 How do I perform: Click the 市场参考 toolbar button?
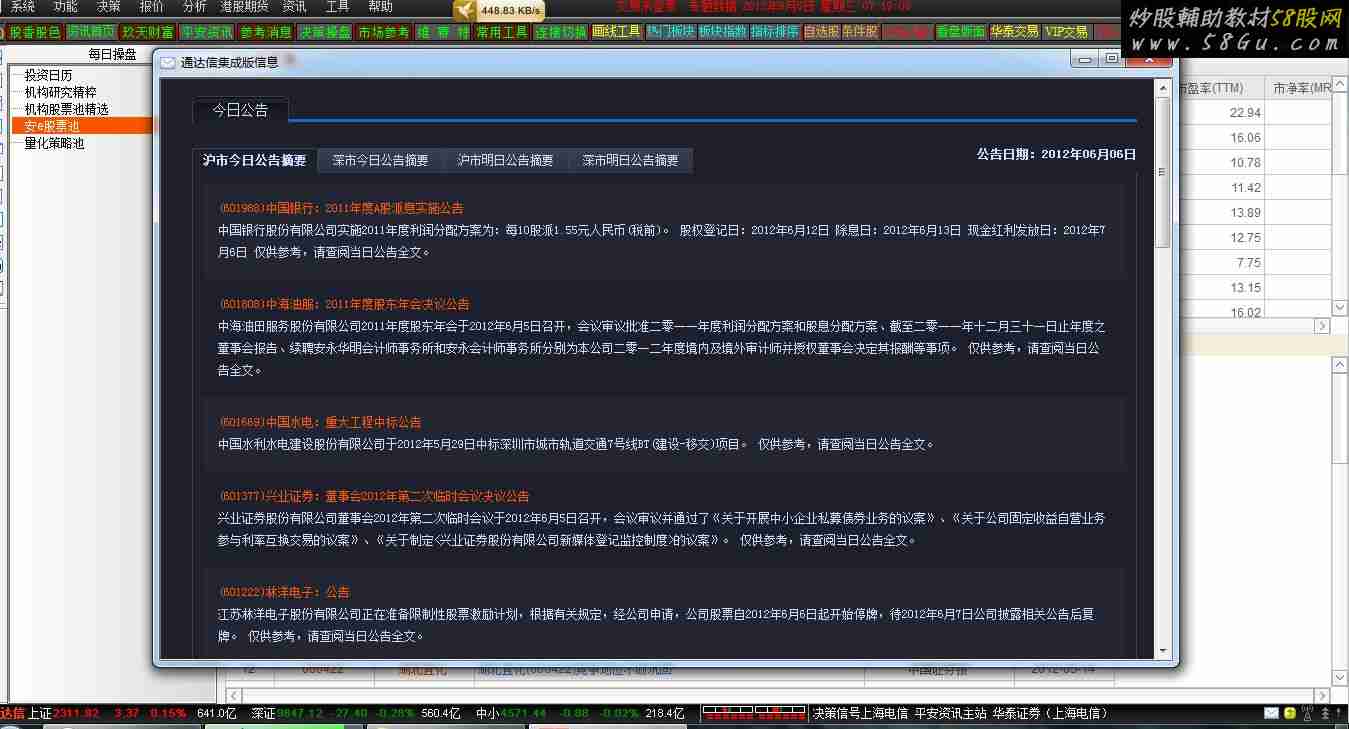pyautogui.click(x=384, y=32)
